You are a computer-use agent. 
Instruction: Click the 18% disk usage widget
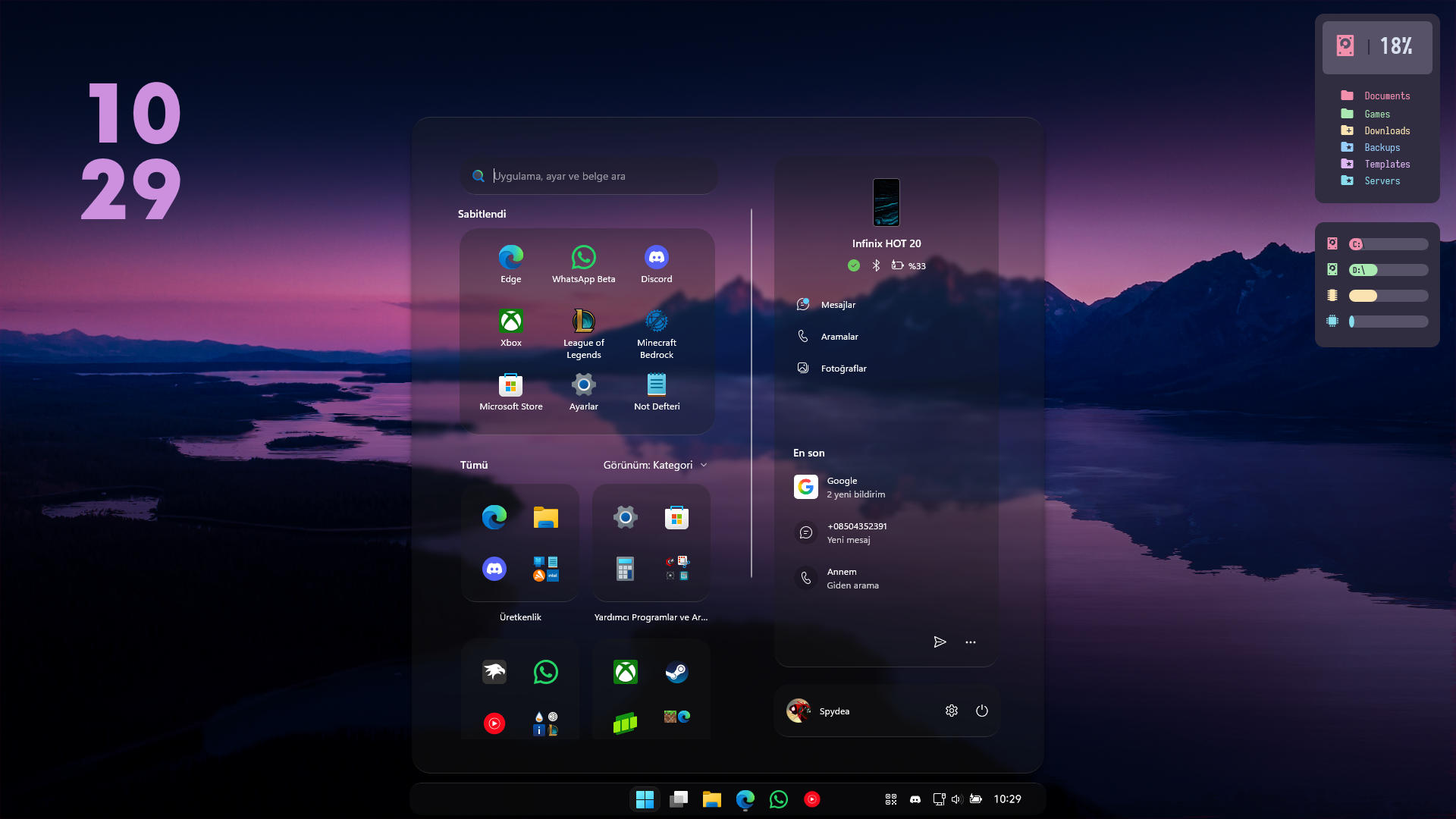[1377, 47]
